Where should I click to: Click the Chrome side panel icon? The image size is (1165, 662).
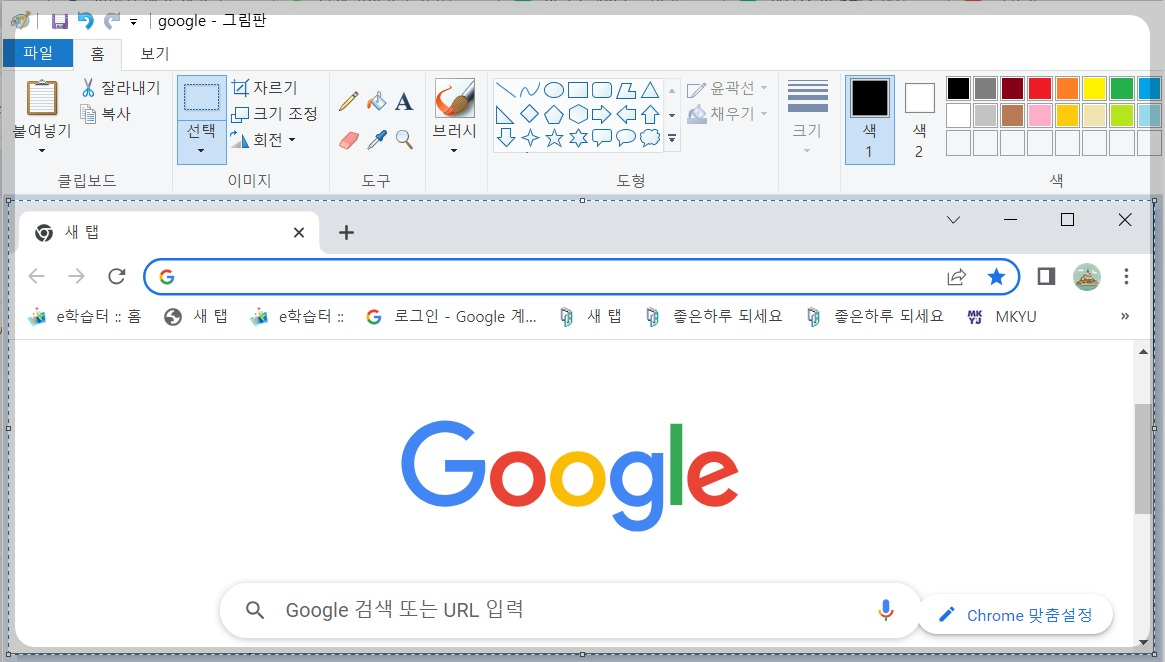pyautogui.click(x=1046, y=277)
